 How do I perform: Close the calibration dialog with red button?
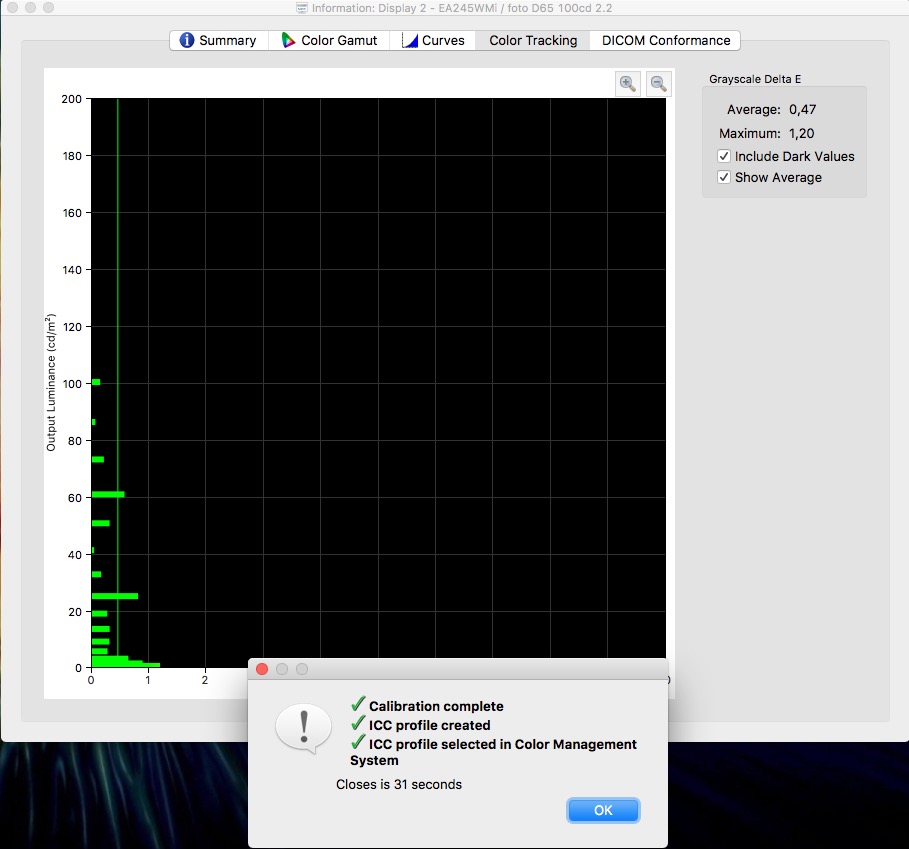[x=262, y=669]
